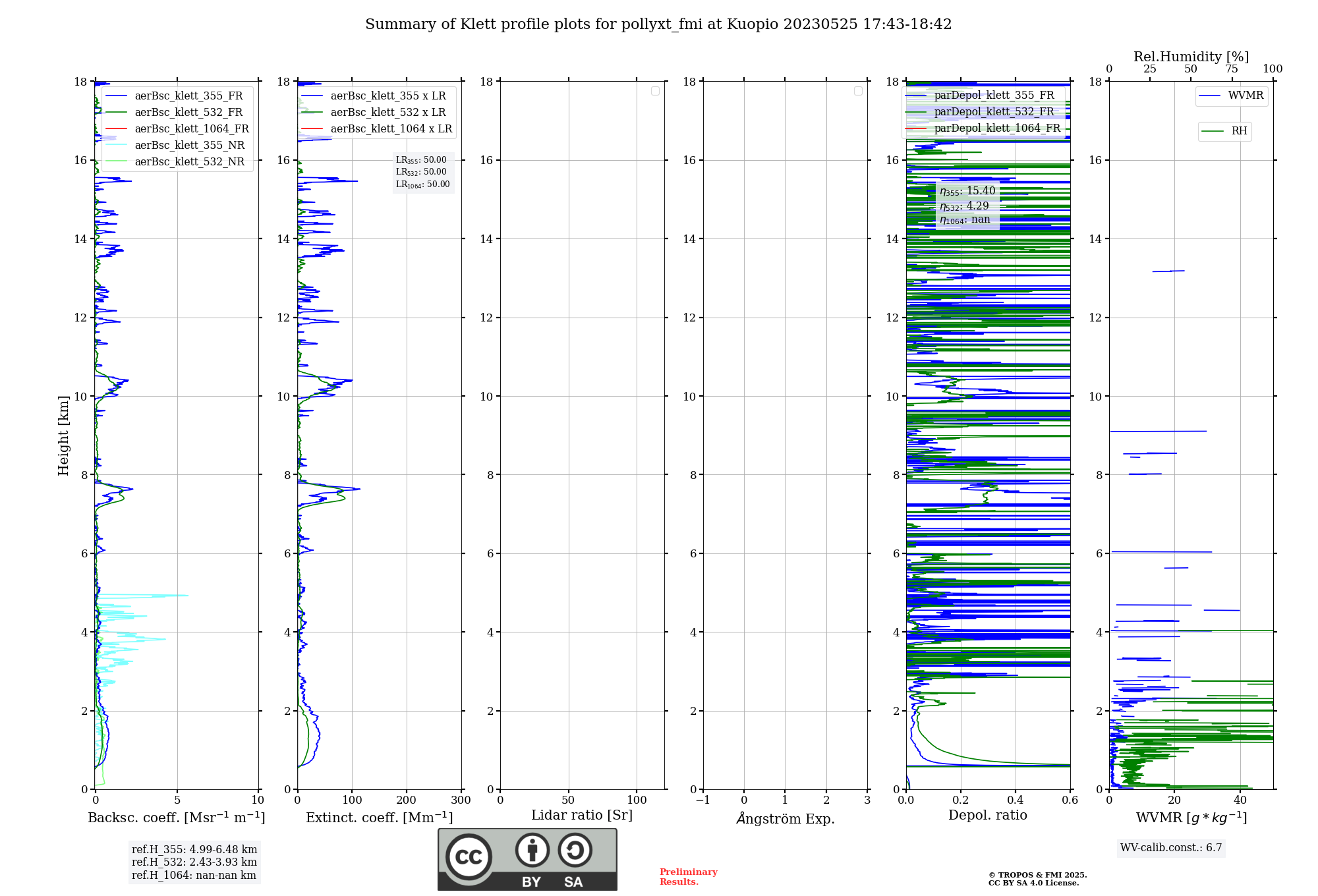
Task: Click the empty legend box in Ångström plot
Action: pos(858,91)
